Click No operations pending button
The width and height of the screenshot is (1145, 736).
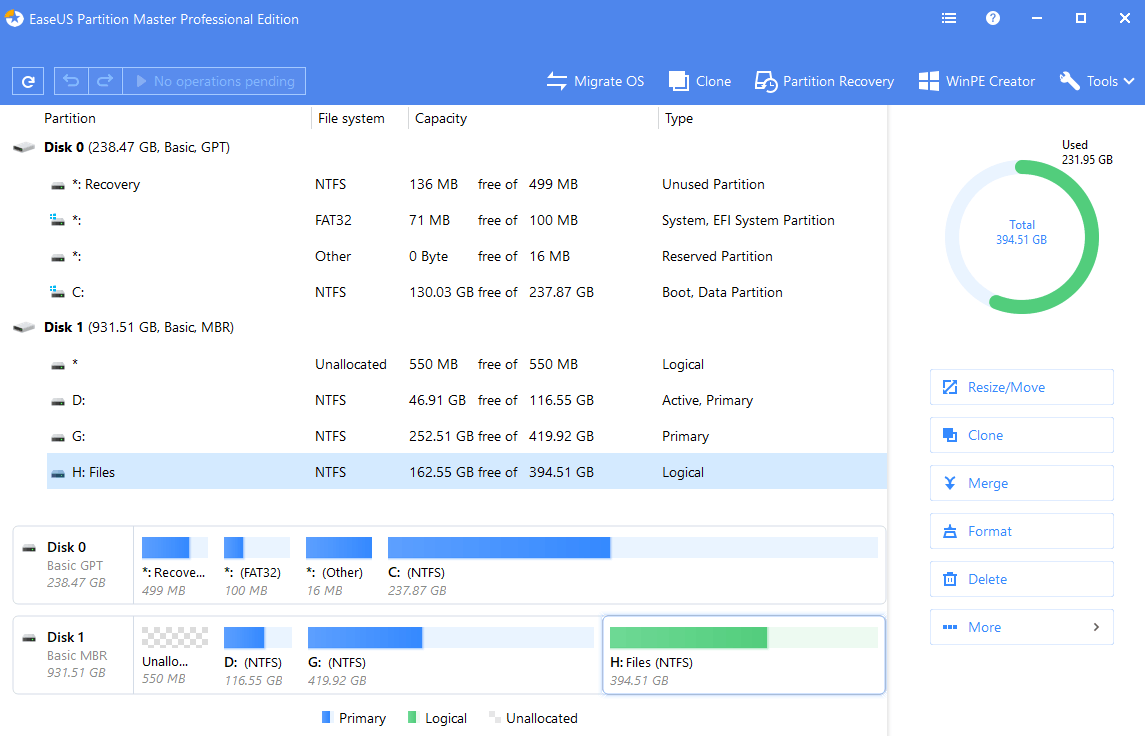(214, 81)
